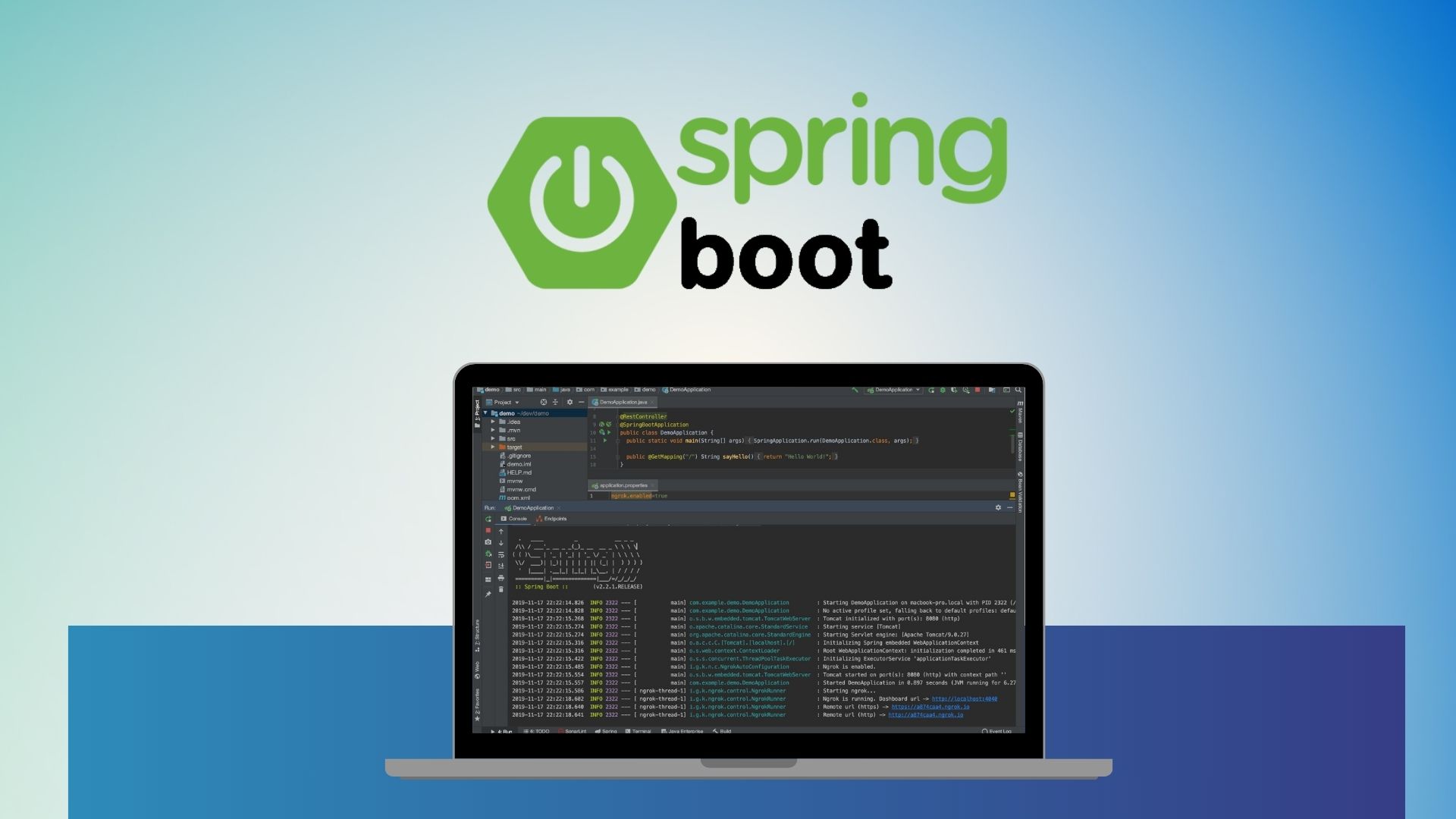Viewport: 1456px width, 819px height.
Task: Select pom.xml in project tree
Action: point(515,497)
